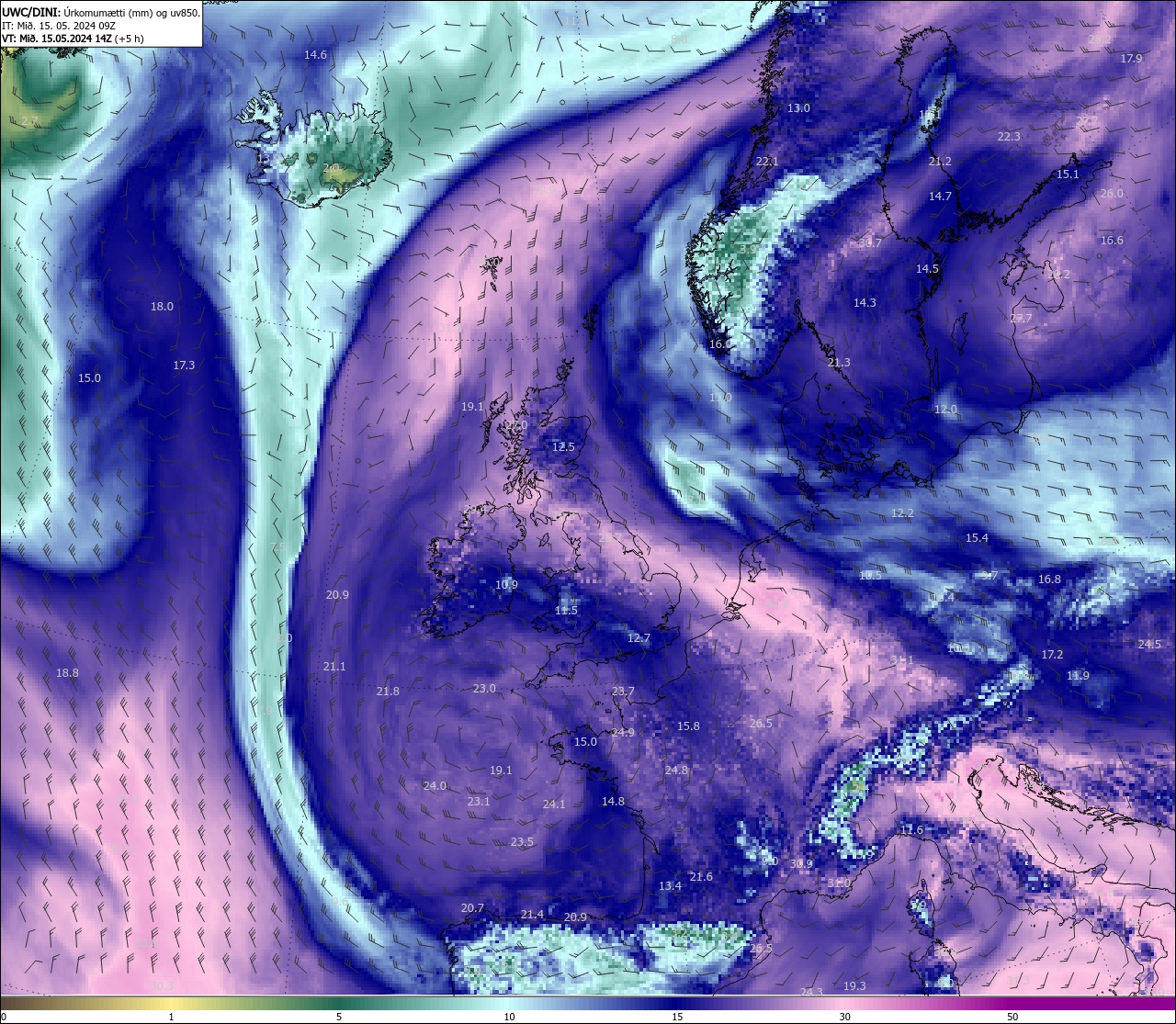Click the 14.6 value north of Iceland
The image size is (1176, 1024).
point(315,55)
